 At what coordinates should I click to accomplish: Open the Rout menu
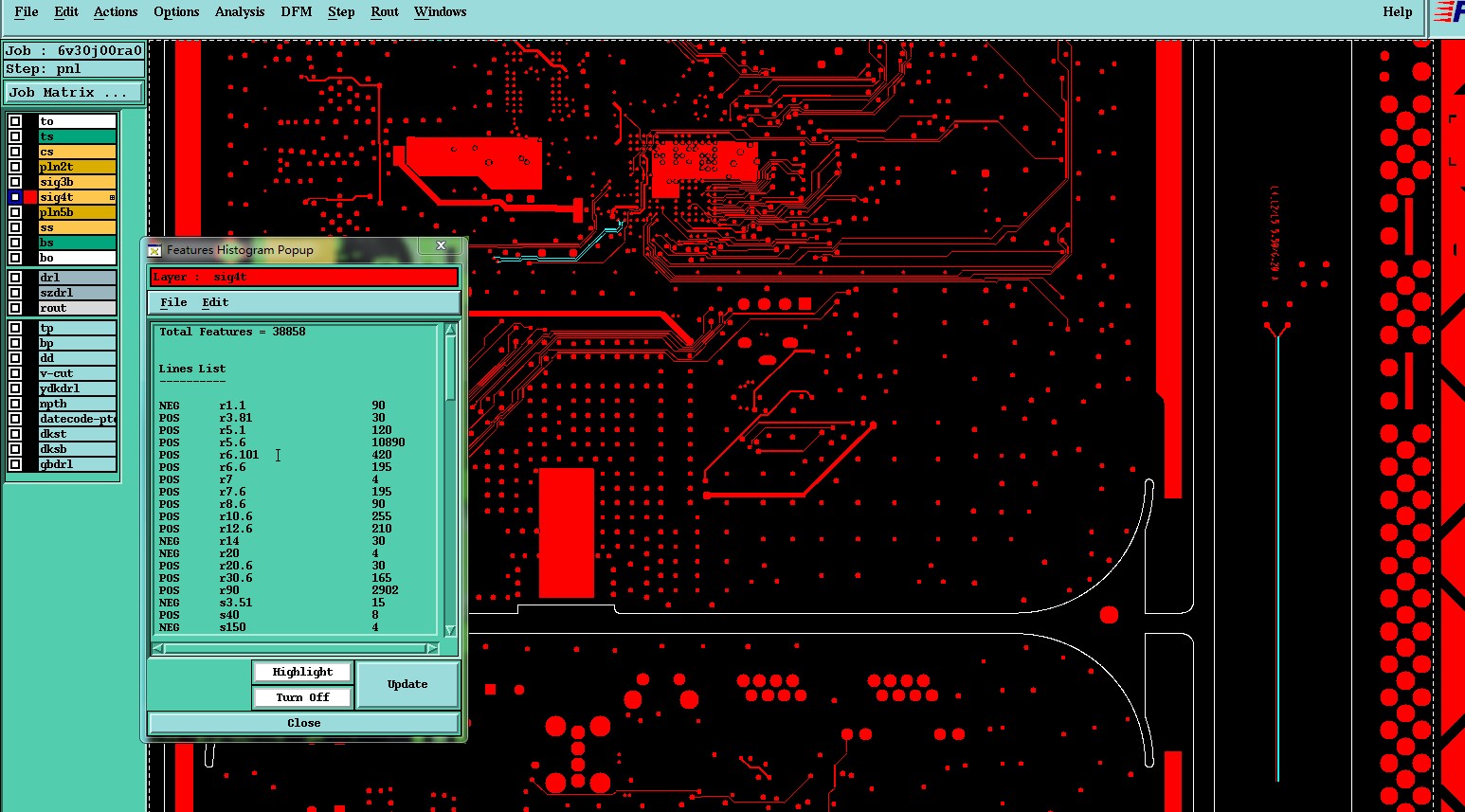[385, 12]
